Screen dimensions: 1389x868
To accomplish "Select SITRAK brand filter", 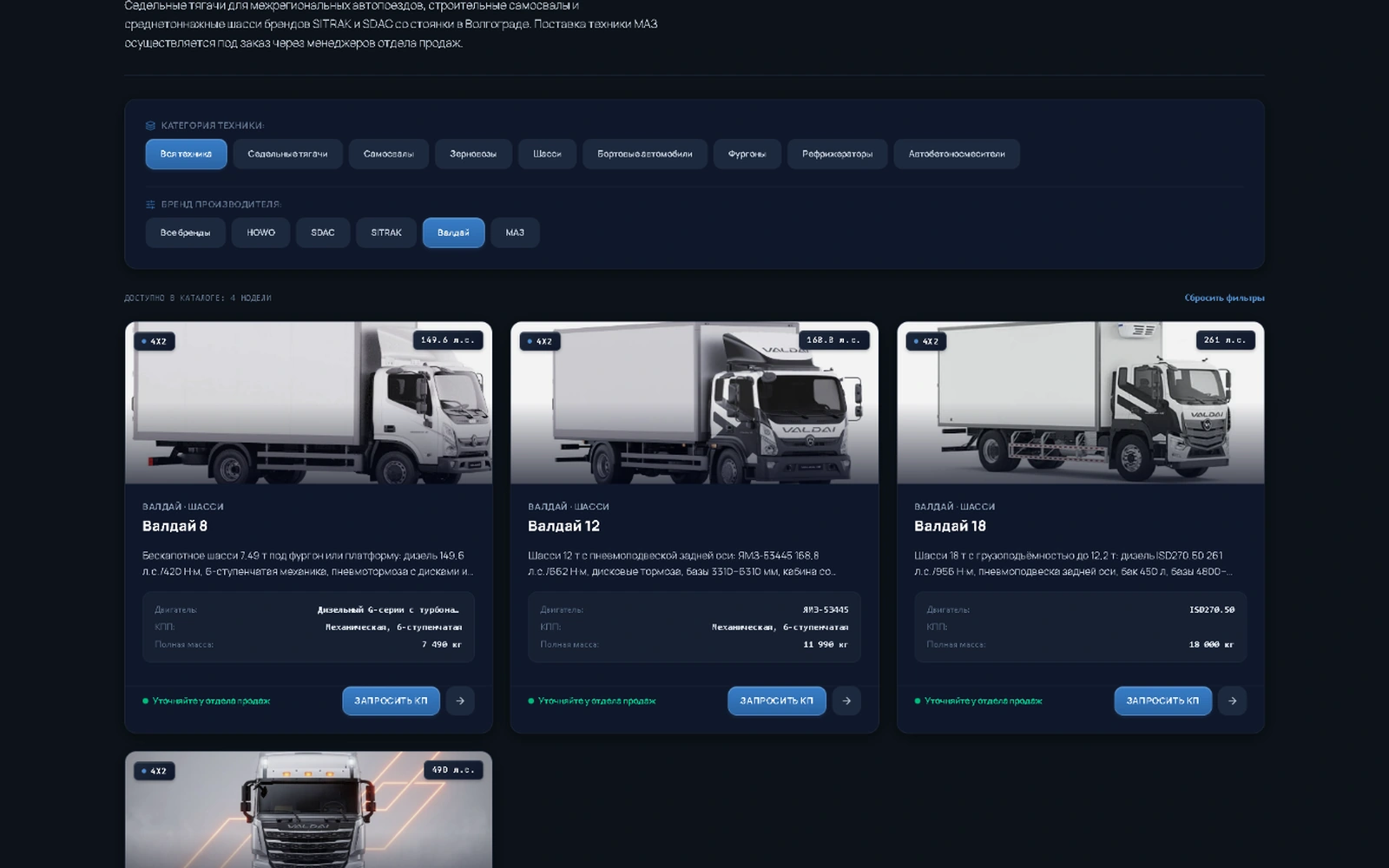I will 386,233.
